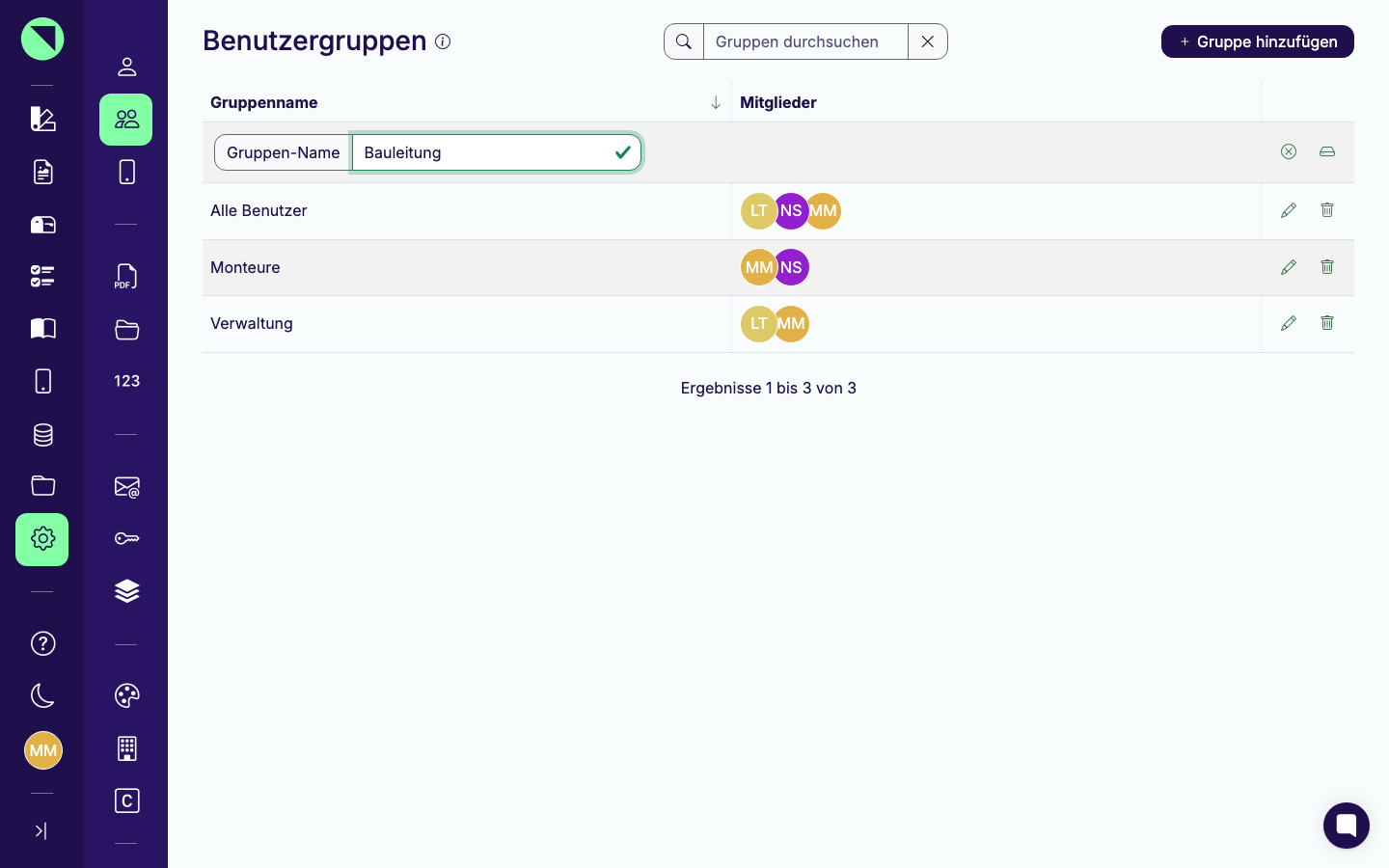The height and width of the screenshot is (868, 1389).
Task: Delete the Verwaltung group
Action: tap(1327, 323)
